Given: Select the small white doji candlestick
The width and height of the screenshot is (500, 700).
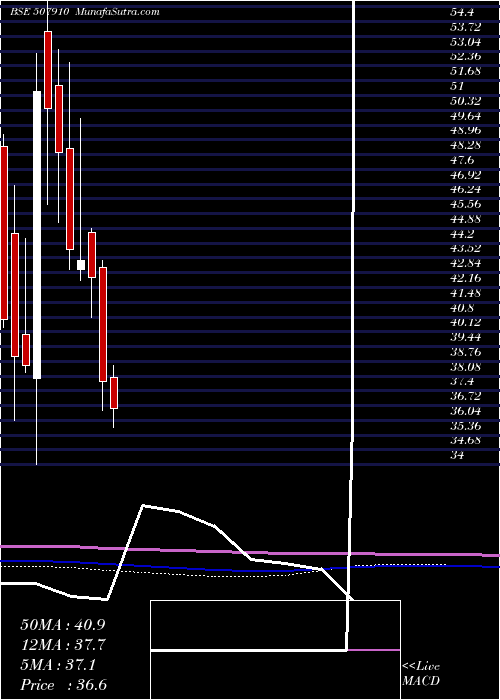Looking at the screenshot, I should pos(81,265).
